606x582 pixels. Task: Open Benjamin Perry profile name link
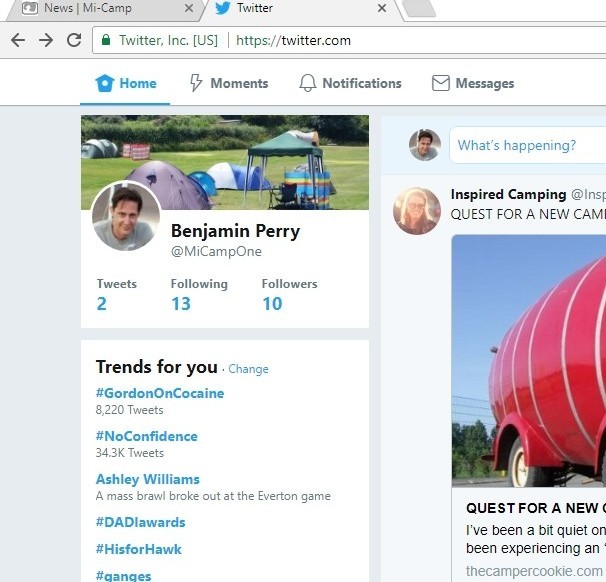tap(235, 231)
